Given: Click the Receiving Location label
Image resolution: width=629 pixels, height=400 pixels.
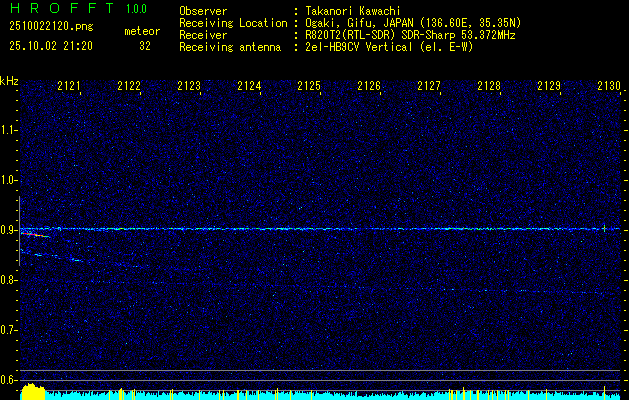Looking at the screenshot, I should click(233, 23).
